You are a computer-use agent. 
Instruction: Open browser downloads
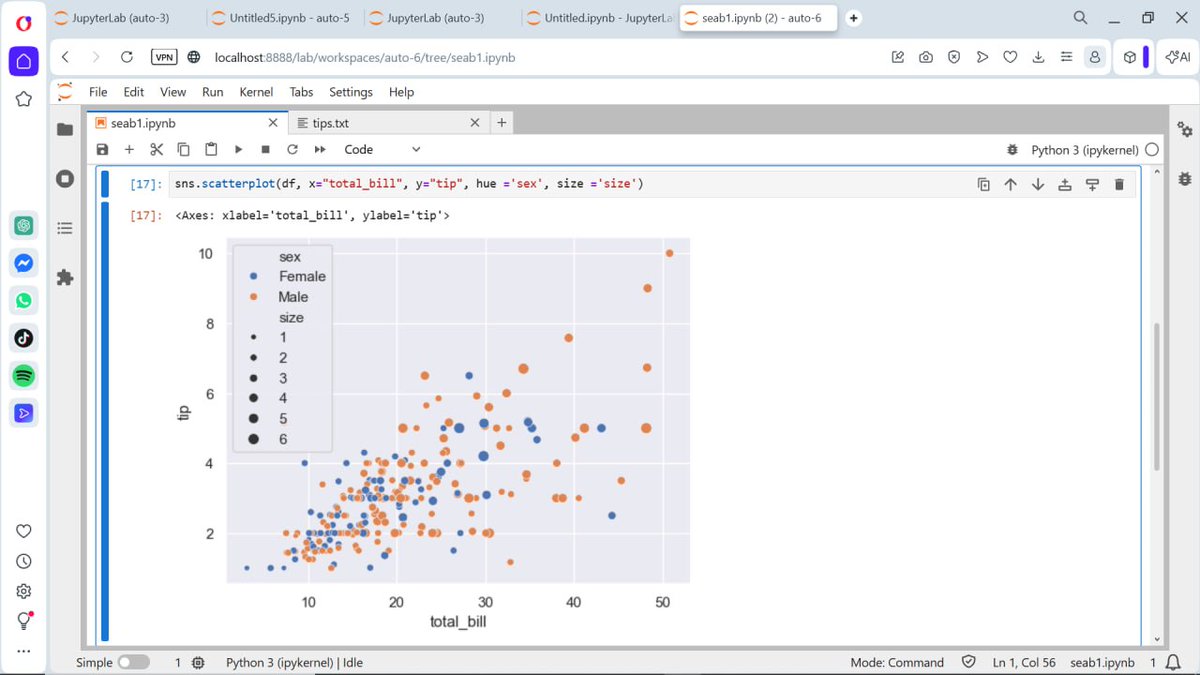click(1038, 57)
